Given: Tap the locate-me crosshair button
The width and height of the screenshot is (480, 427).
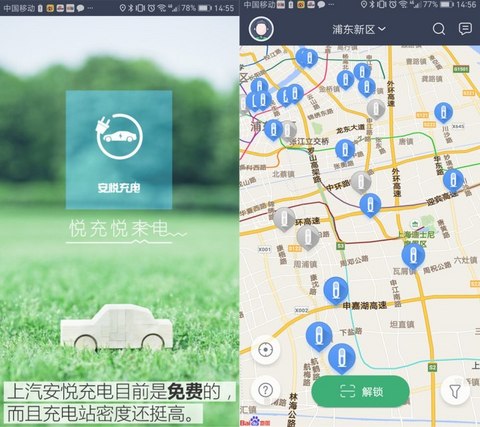Looking at the screenshot, I should pyautogui.click(x=266, y=350).
